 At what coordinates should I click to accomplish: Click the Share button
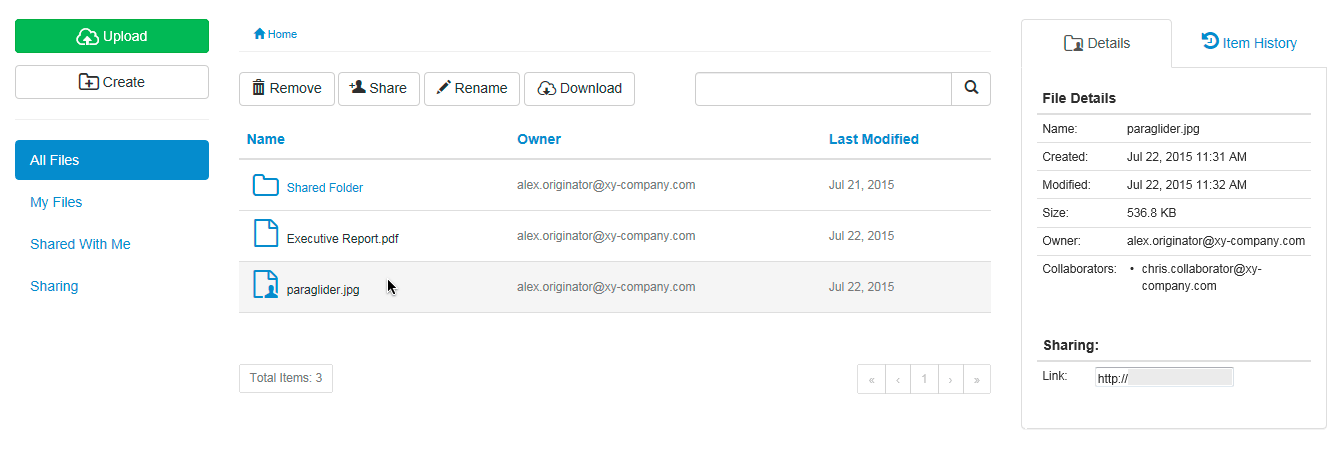(378, 88)
